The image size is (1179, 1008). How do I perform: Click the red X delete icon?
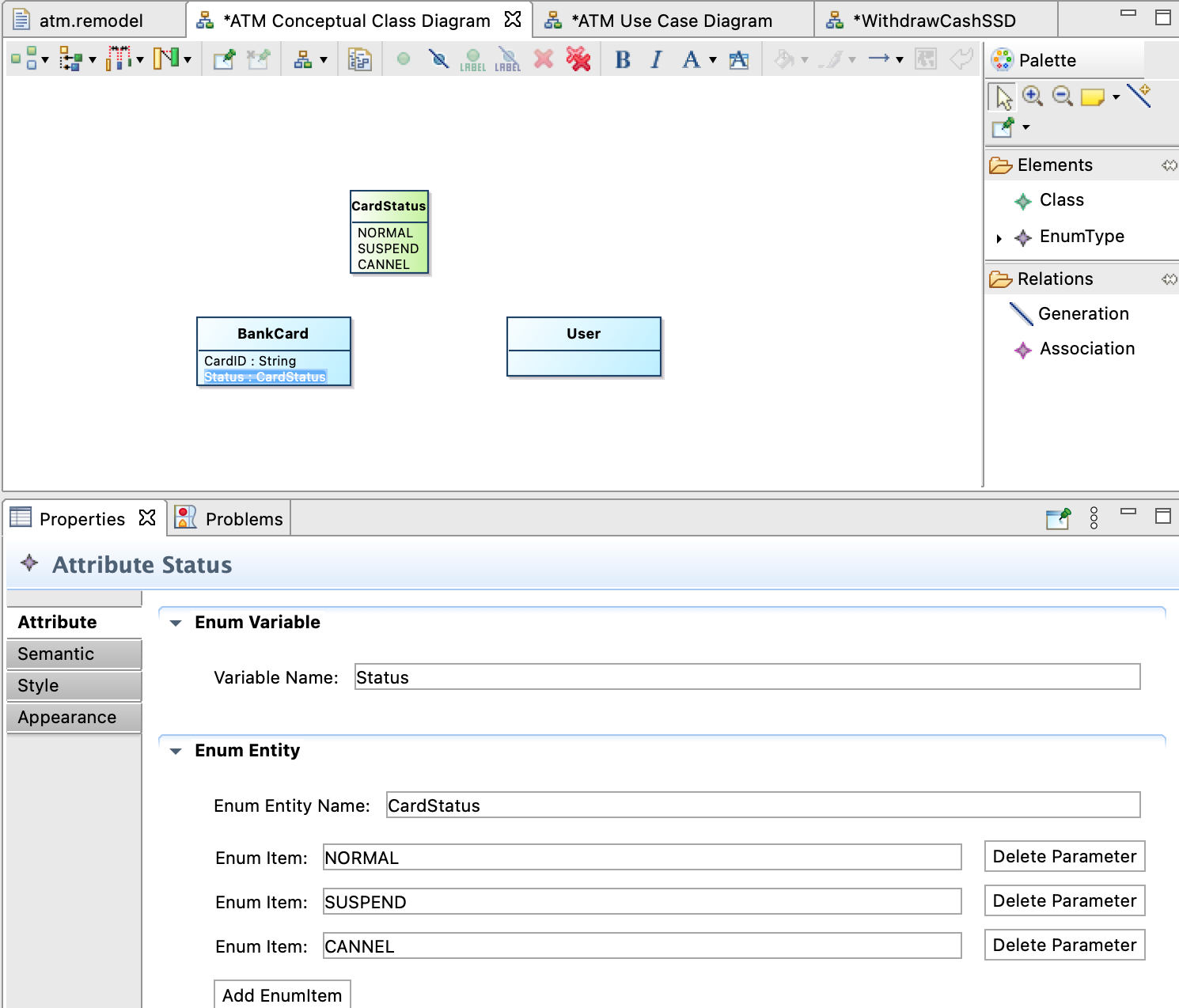point(544,59)
